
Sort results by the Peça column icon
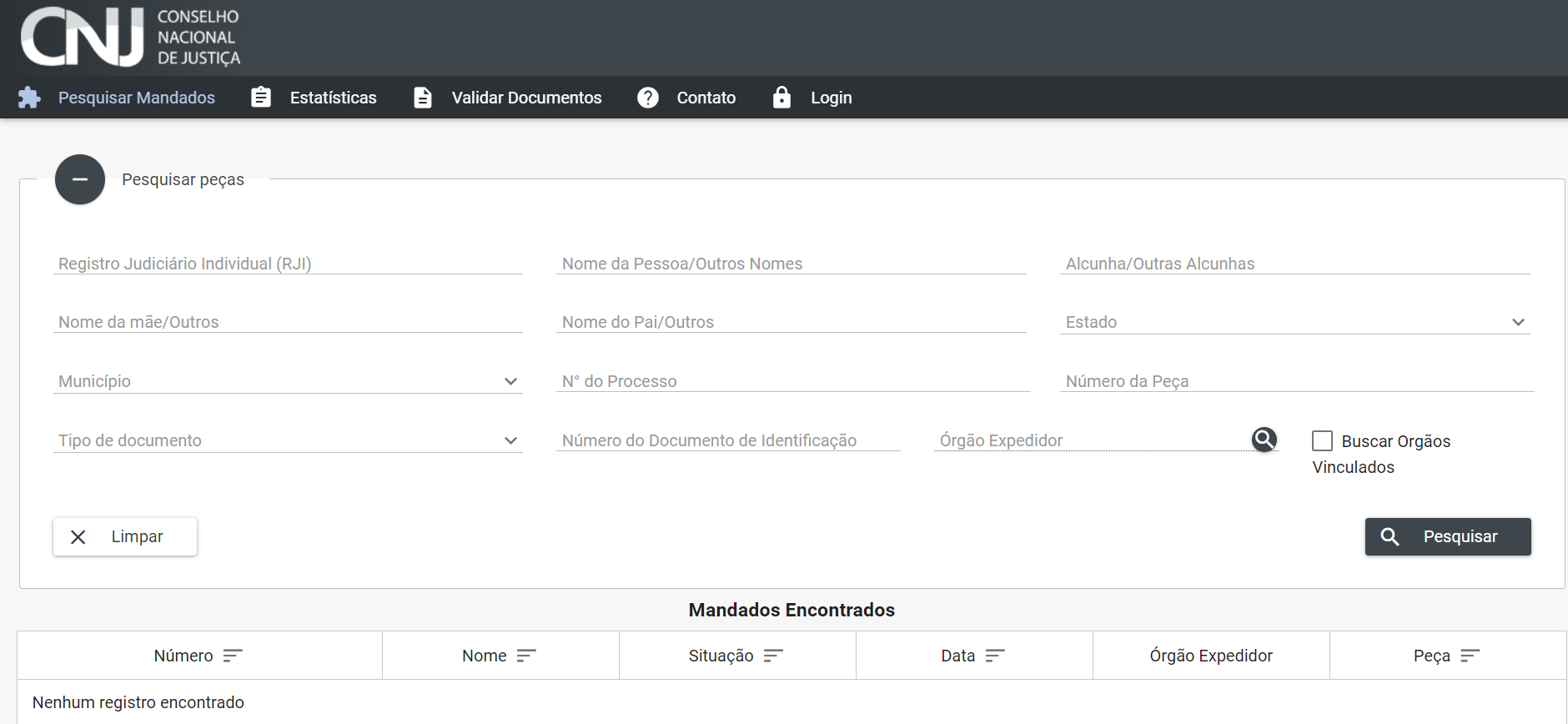(x=1470, y=656)
